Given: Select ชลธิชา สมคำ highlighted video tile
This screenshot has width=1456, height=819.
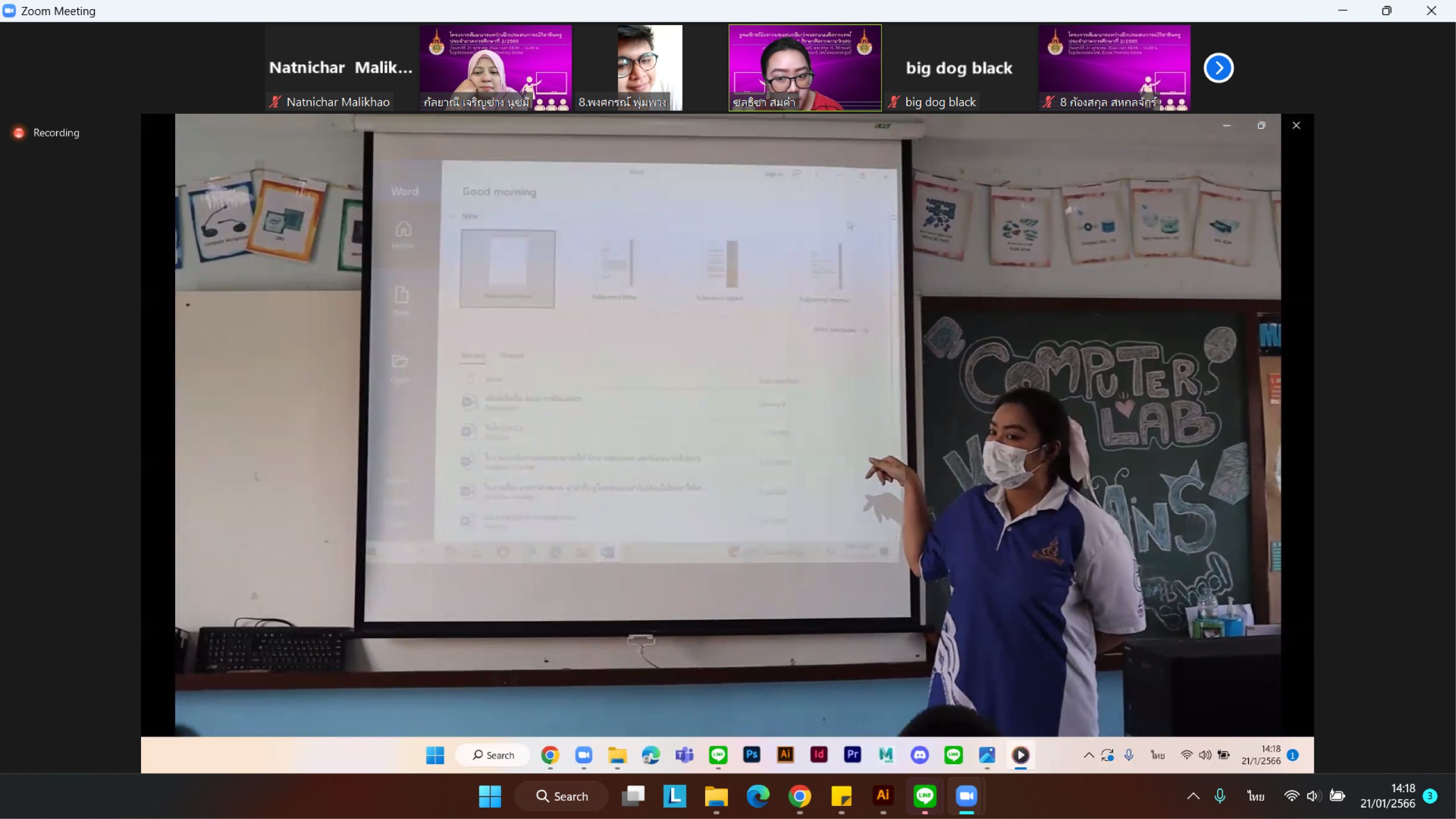Looking at the screenshot, I should coord(805,68).
